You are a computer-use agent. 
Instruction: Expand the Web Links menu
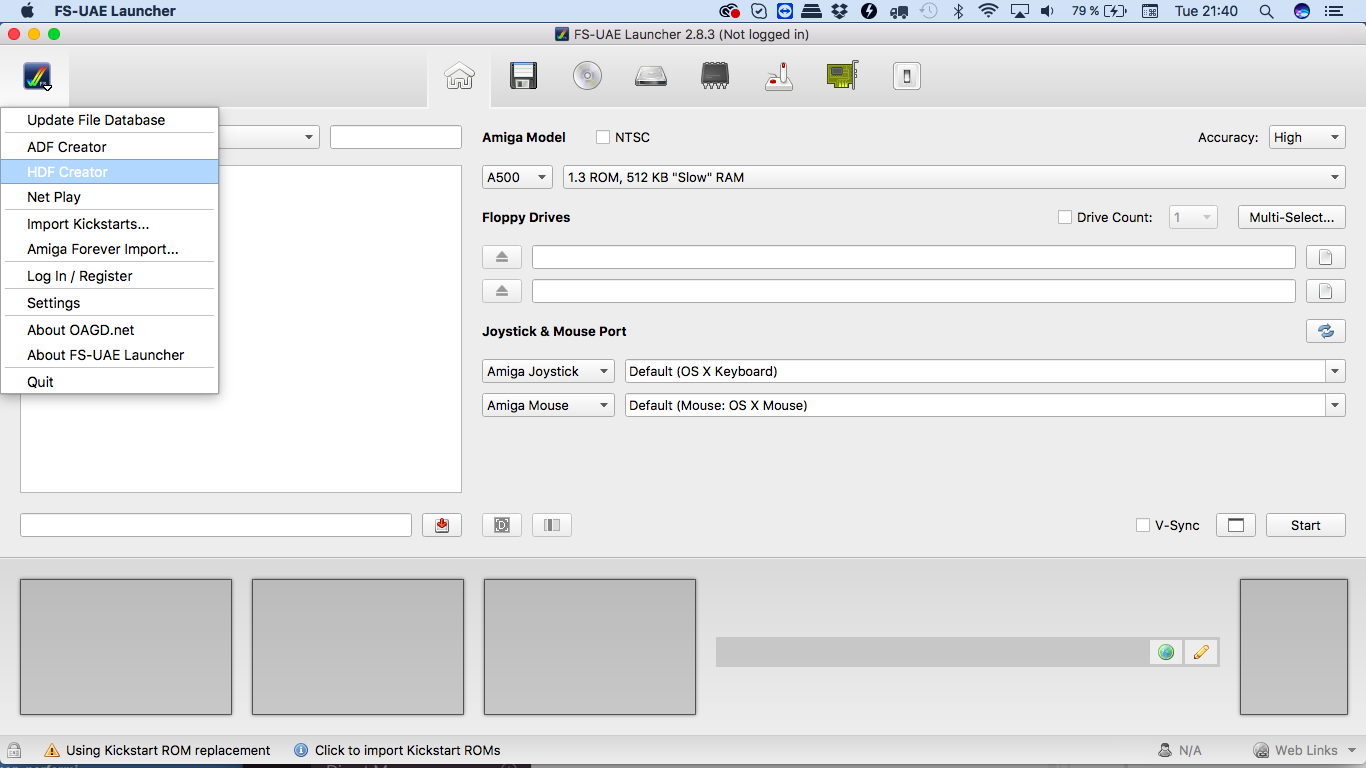tap(1306, 750)
